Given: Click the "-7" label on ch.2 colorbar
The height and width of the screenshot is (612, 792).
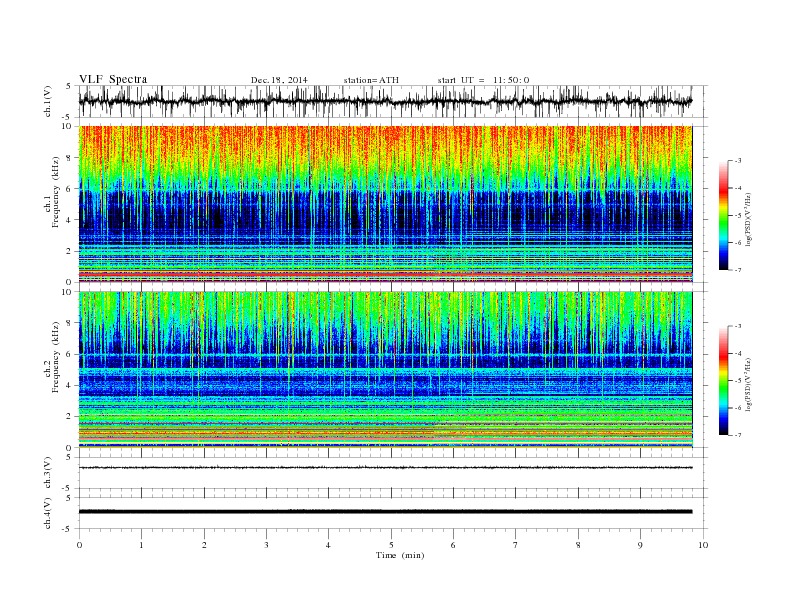Looking at the screenshot, I should point(738,435).
